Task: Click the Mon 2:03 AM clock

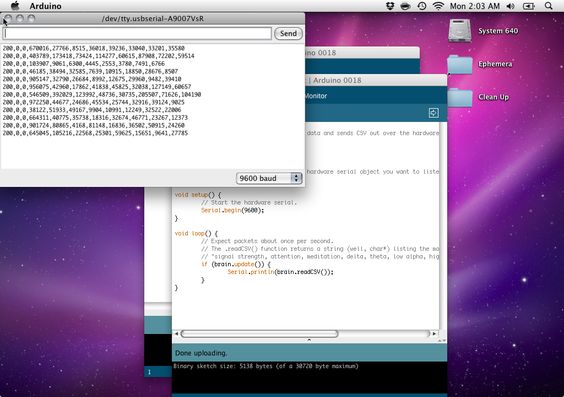Action: click(474, 6)
